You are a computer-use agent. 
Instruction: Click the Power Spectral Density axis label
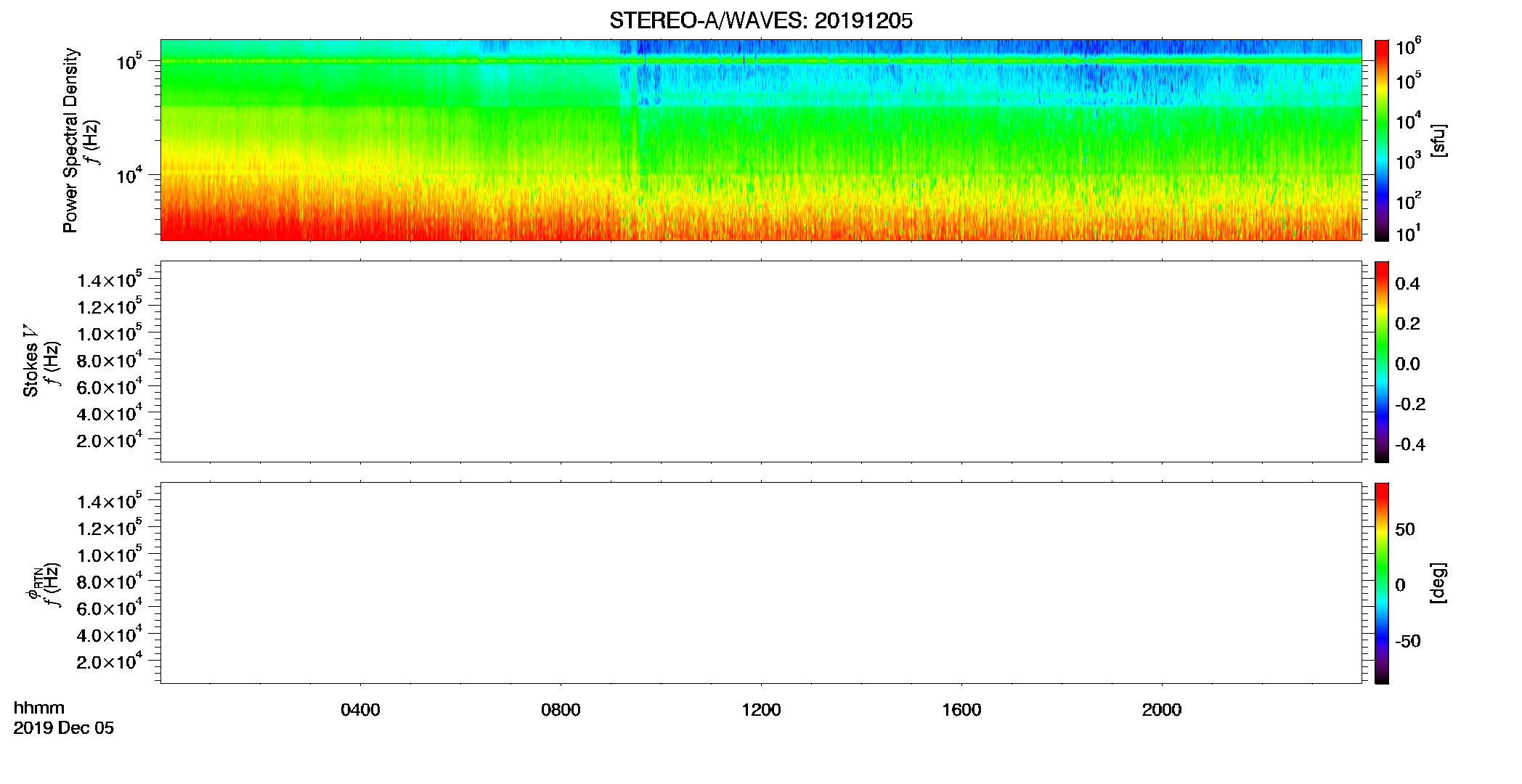(x=70, y=140)
